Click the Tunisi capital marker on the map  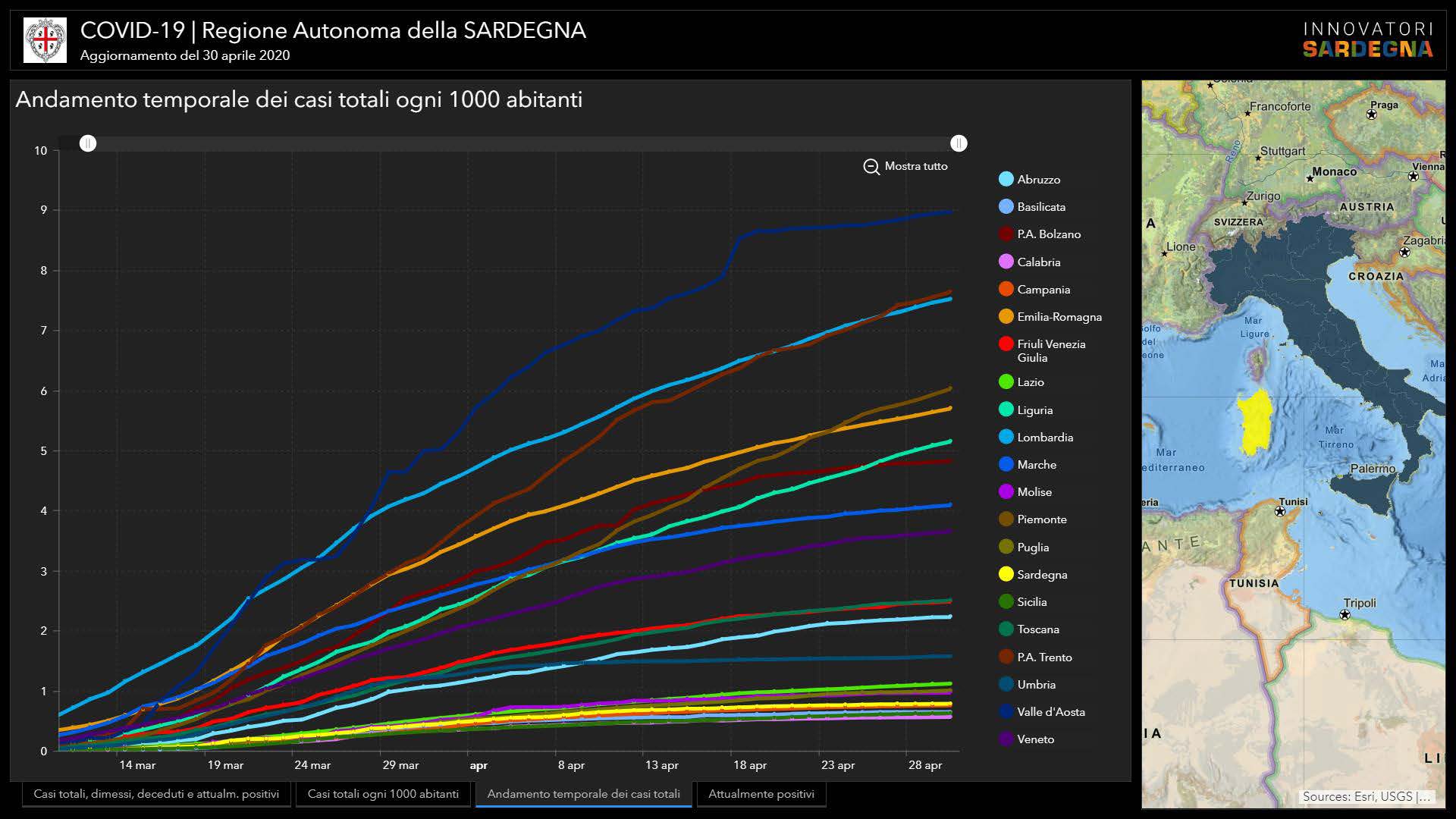1280,512
